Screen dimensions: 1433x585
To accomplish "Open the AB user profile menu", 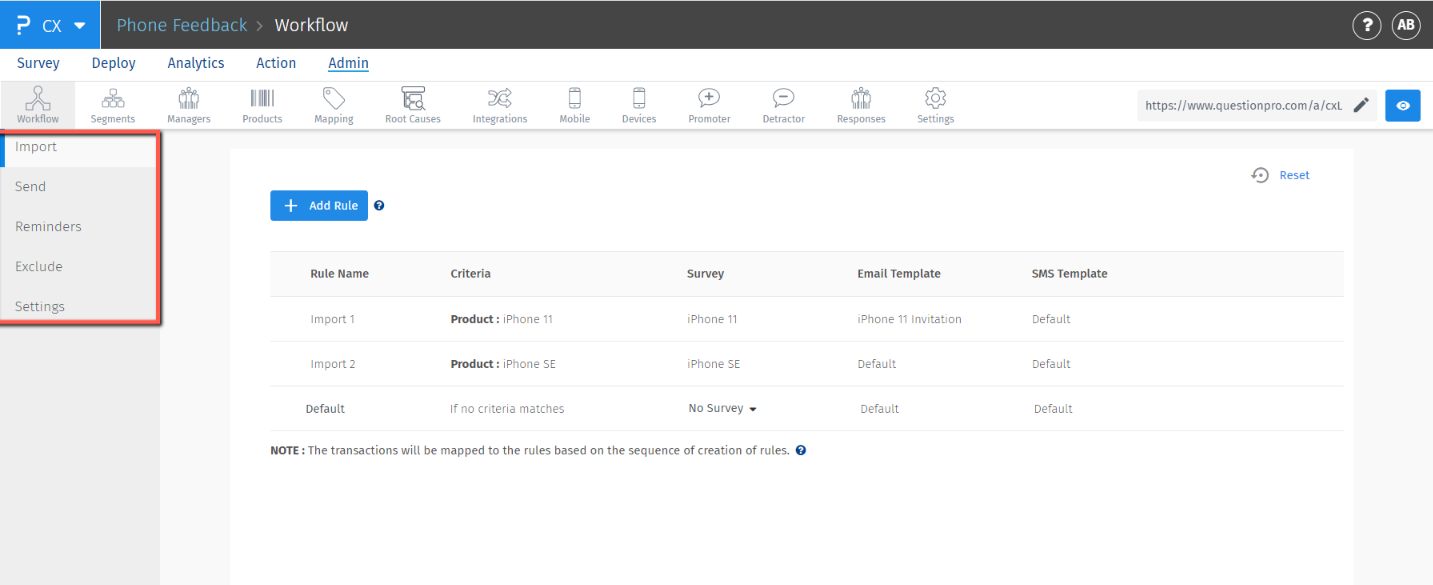I will coord(1406,25).
